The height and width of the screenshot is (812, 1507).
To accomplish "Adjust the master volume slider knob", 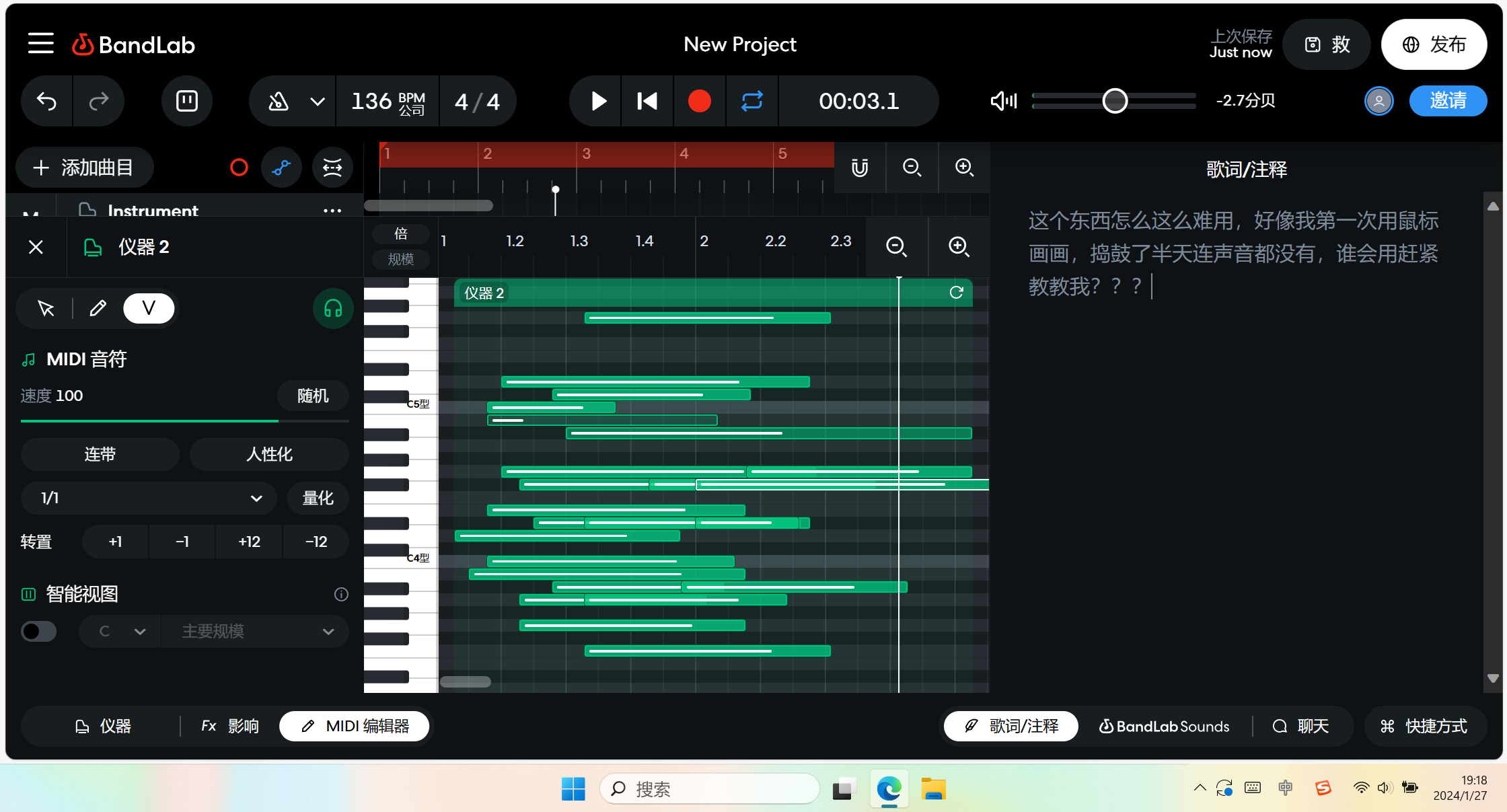I will 1115,101.
